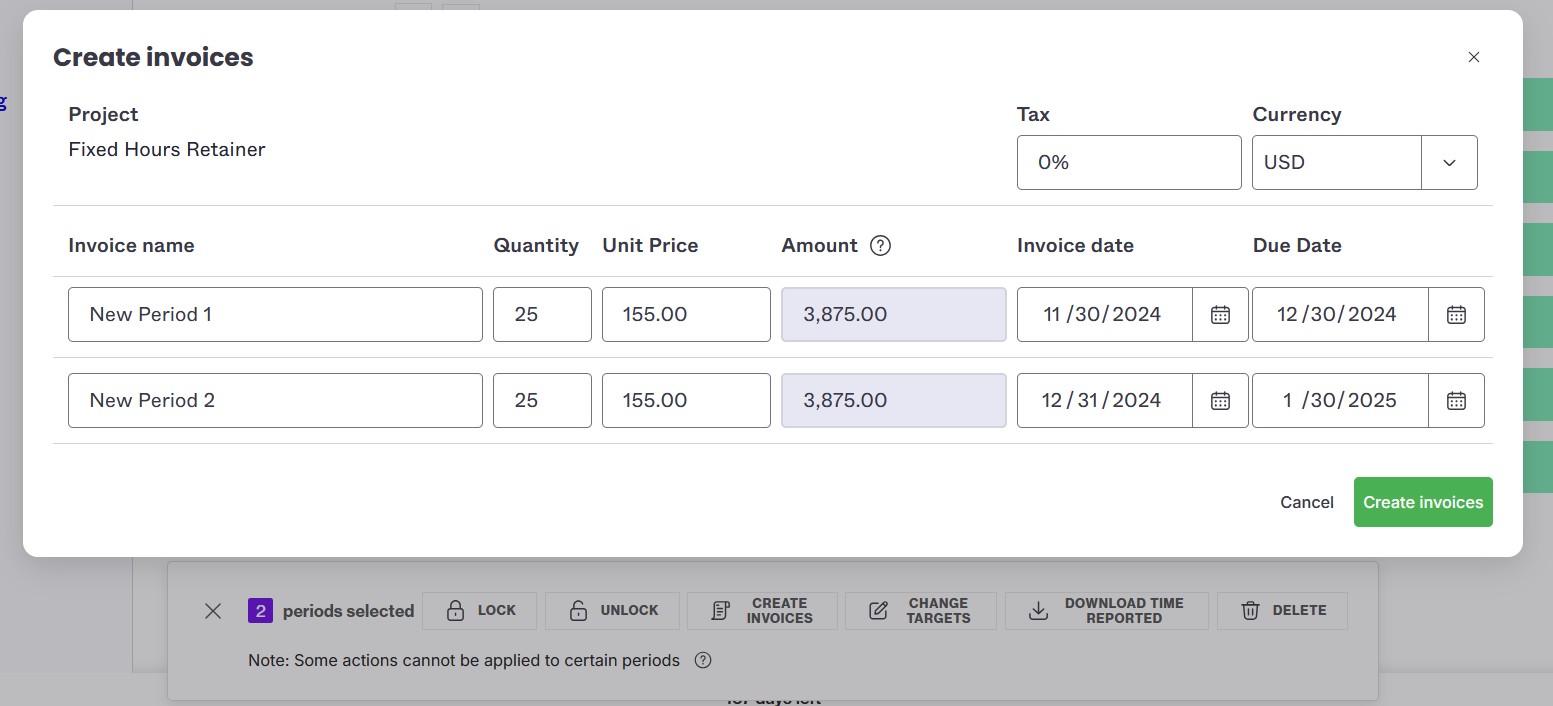Close the Create invoices dialog

(1473, 57)
